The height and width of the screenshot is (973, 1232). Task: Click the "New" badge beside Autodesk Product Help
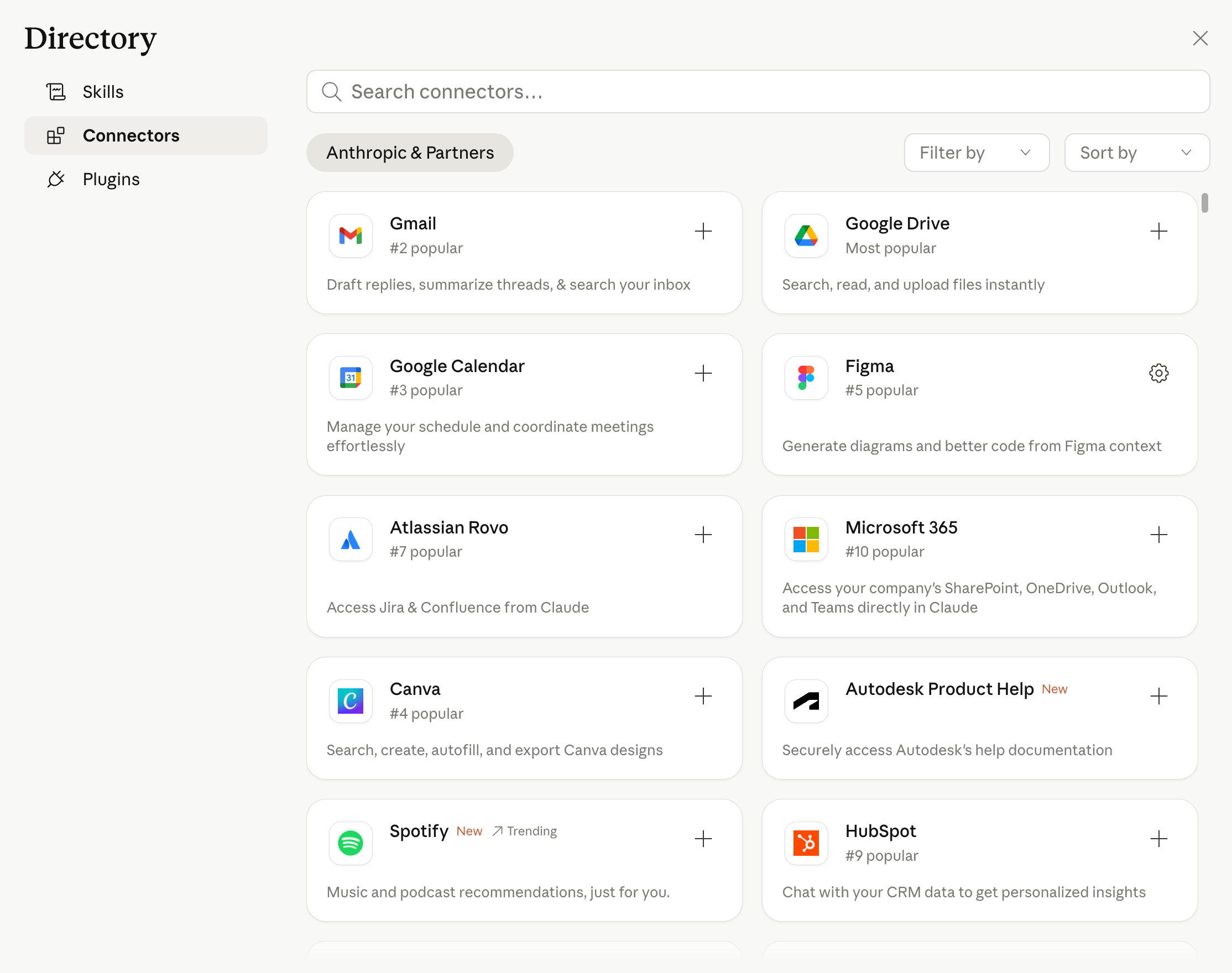[1054, 689]
